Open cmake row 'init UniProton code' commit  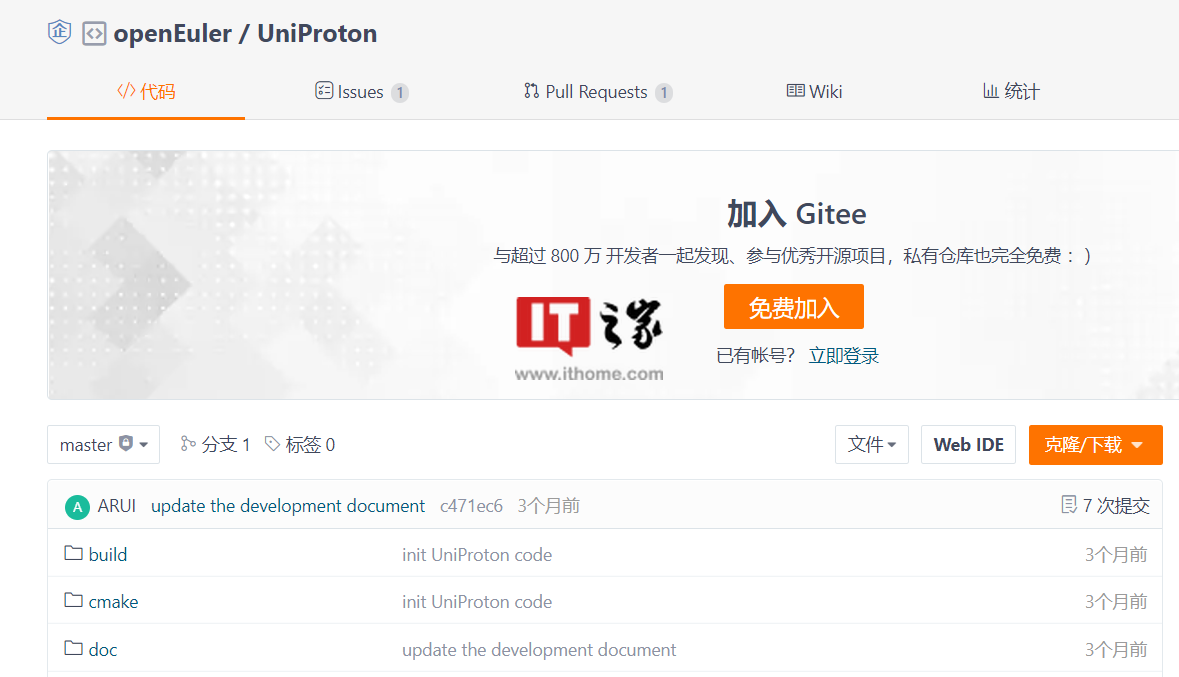click(x=477, y=602)
